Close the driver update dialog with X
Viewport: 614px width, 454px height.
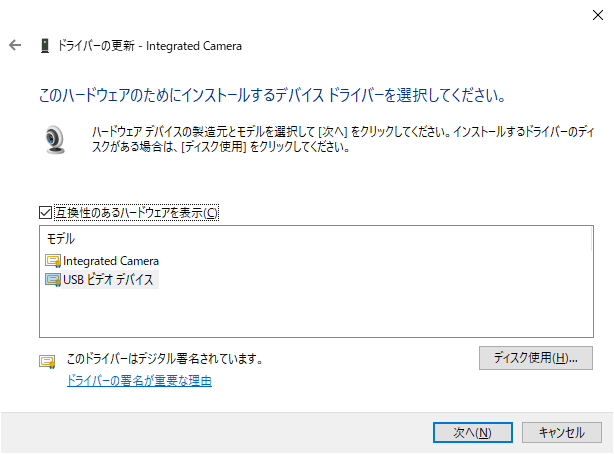coord(598,15)
